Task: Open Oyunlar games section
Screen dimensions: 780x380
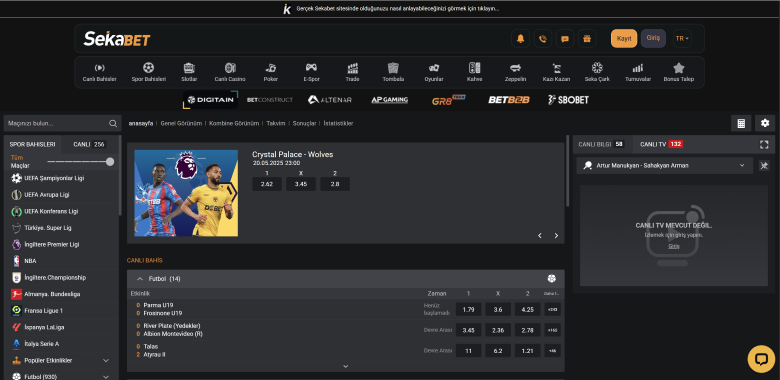Action: click(x=434, y=73)
